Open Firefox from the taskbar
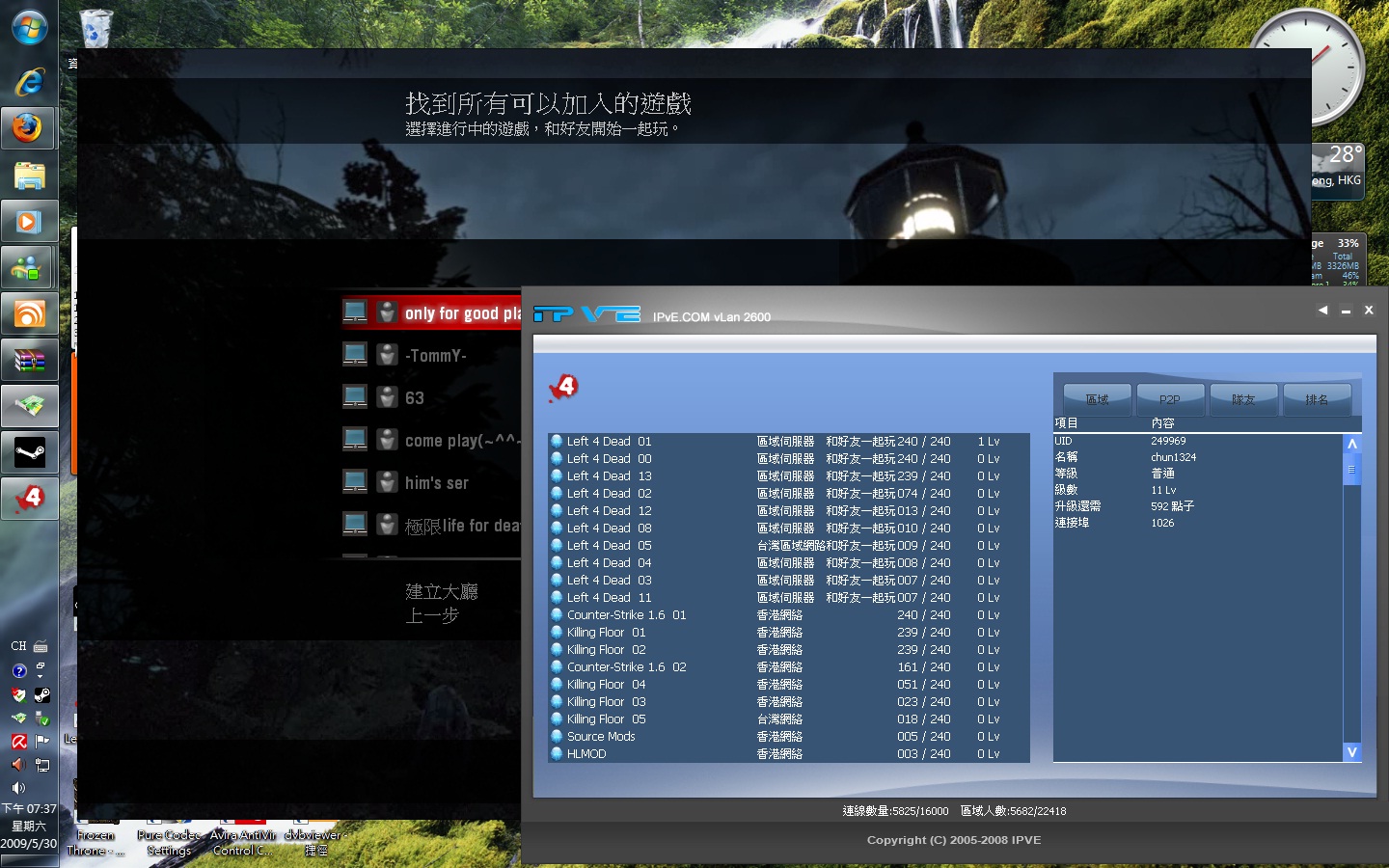 pyautogui.click(x=29, y=127)
